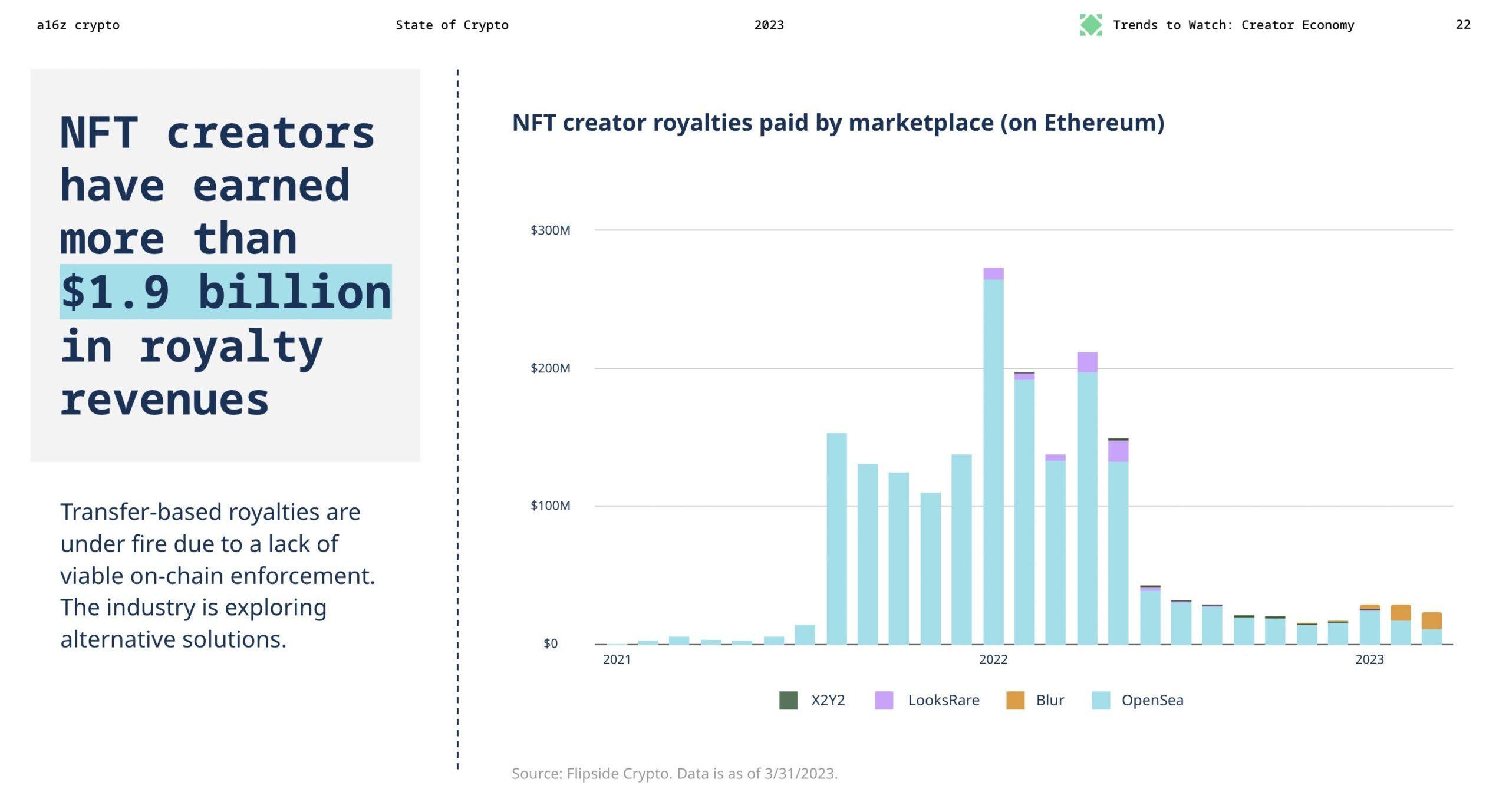Click the Blur orange legend swatch

1015,700
